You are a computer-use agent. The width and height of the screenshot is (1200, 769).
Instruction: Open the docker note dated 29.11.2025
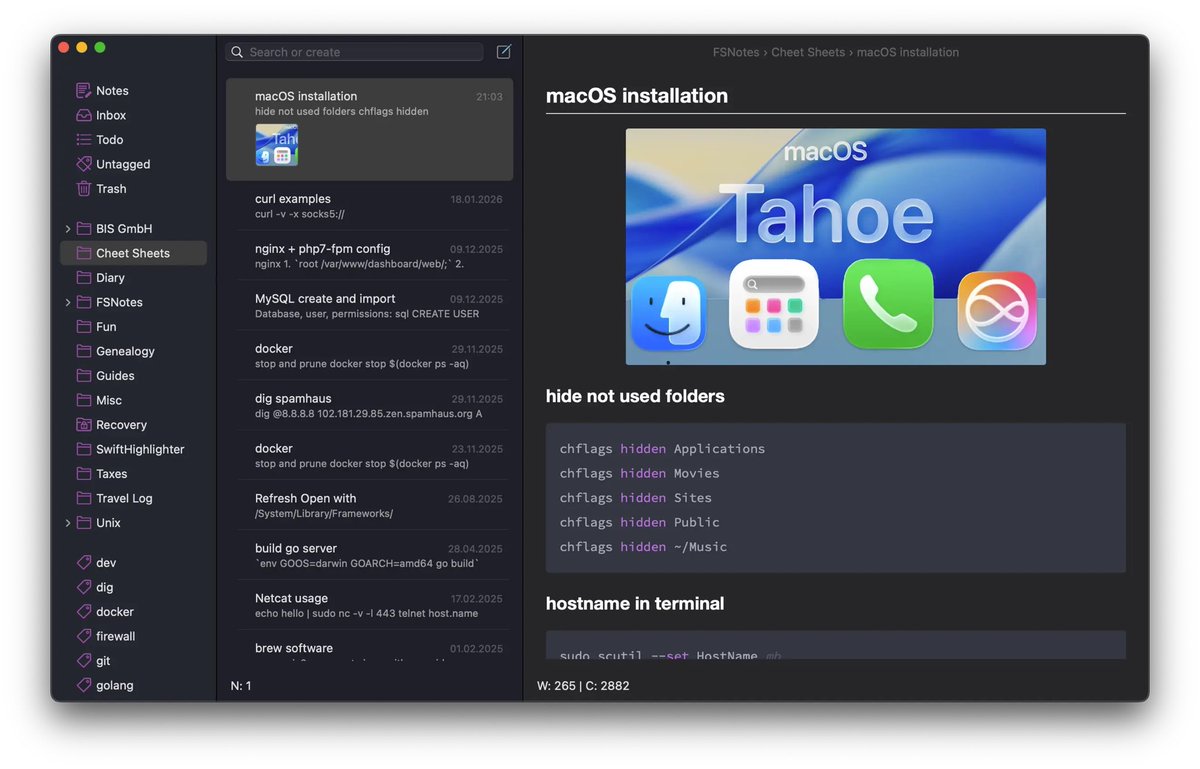pos(369,356)
